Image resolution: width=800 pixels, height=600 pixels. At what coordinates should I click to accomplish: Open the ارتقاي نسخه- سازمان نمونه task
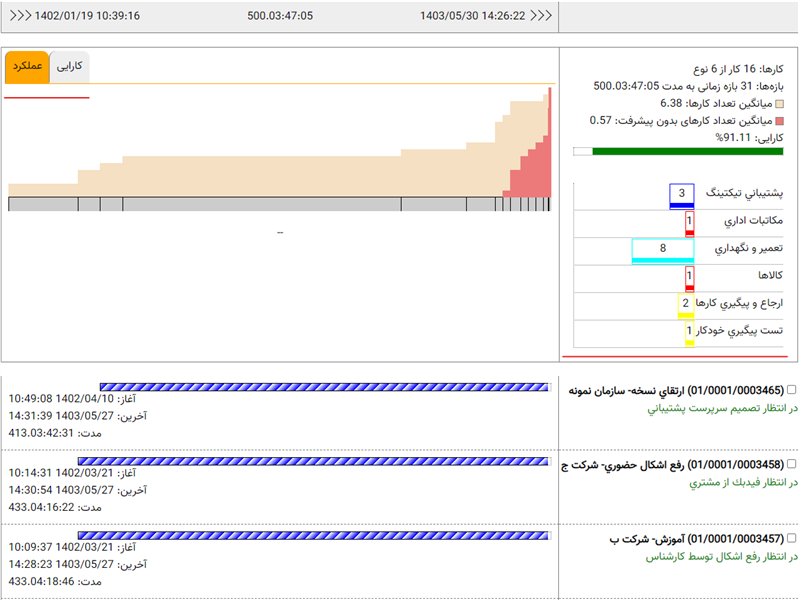[676, 390]
